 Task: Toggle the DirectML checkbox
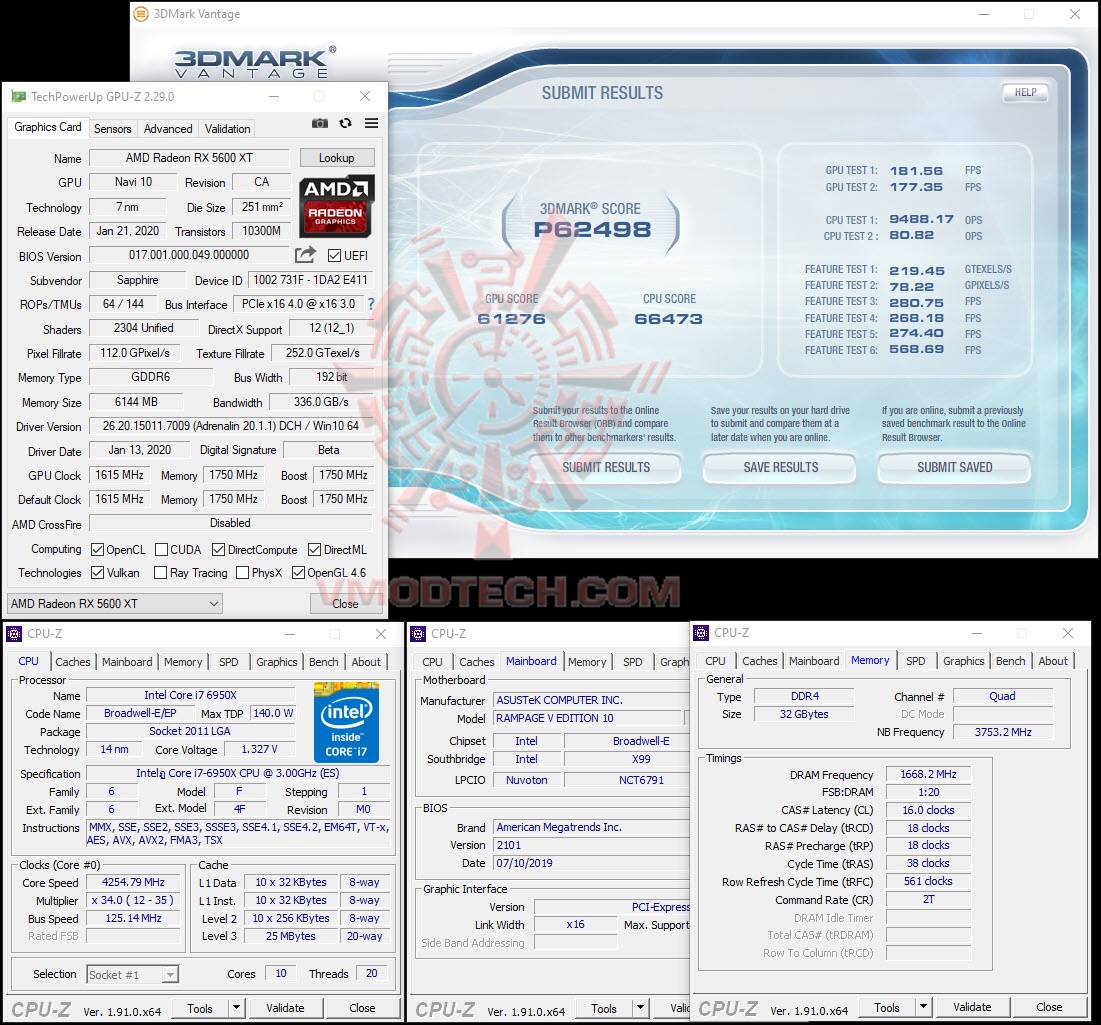[315, 550]
